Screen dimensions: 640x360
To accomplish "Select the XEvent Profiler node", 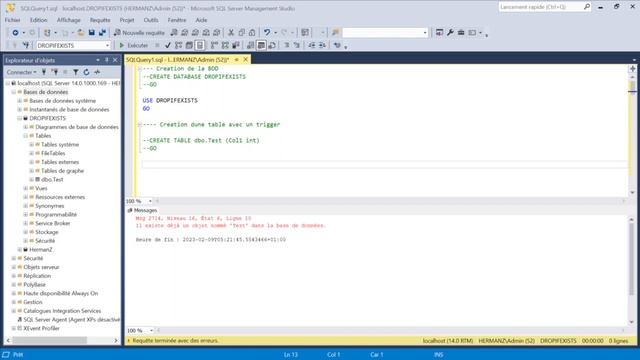I will (41, 329).
